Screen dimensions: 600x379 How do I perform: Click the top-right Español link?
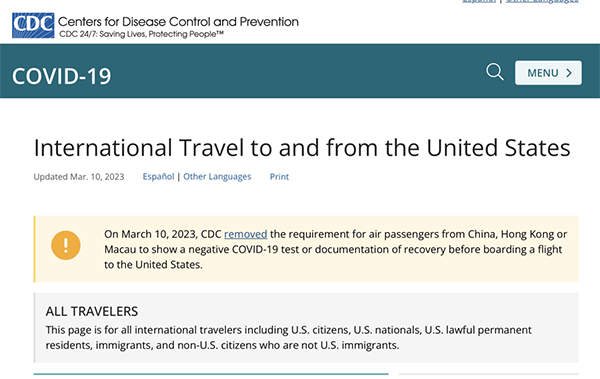click(x=479, y=1)
